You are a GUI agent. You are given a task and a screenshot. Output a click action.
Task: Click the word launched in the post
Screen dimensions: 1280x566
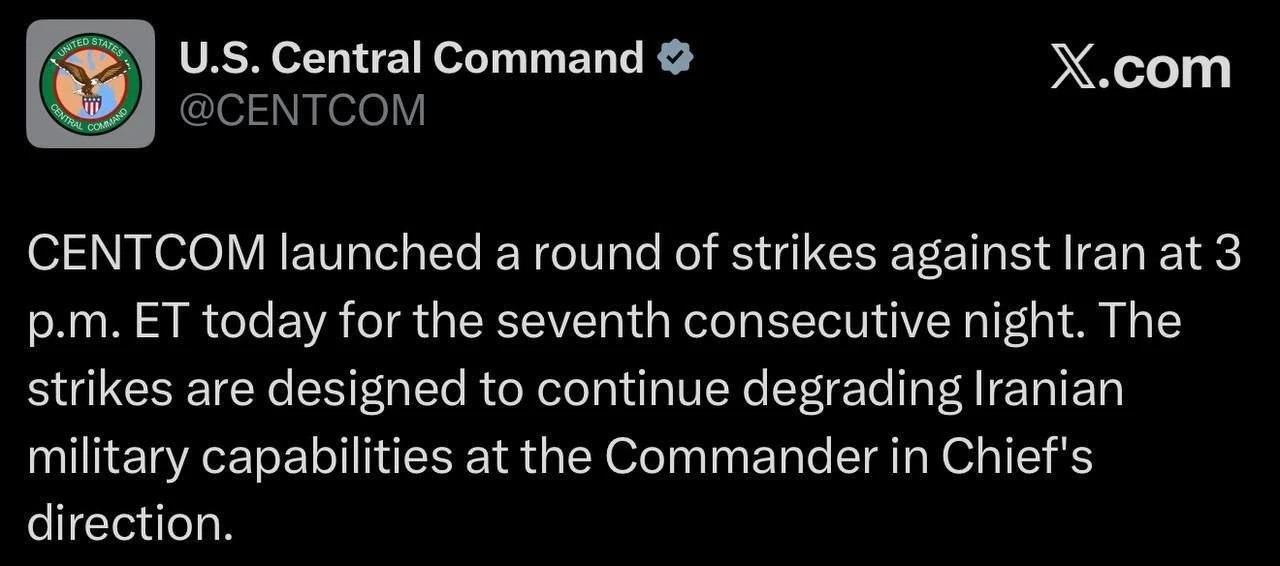tap(381, 255)
